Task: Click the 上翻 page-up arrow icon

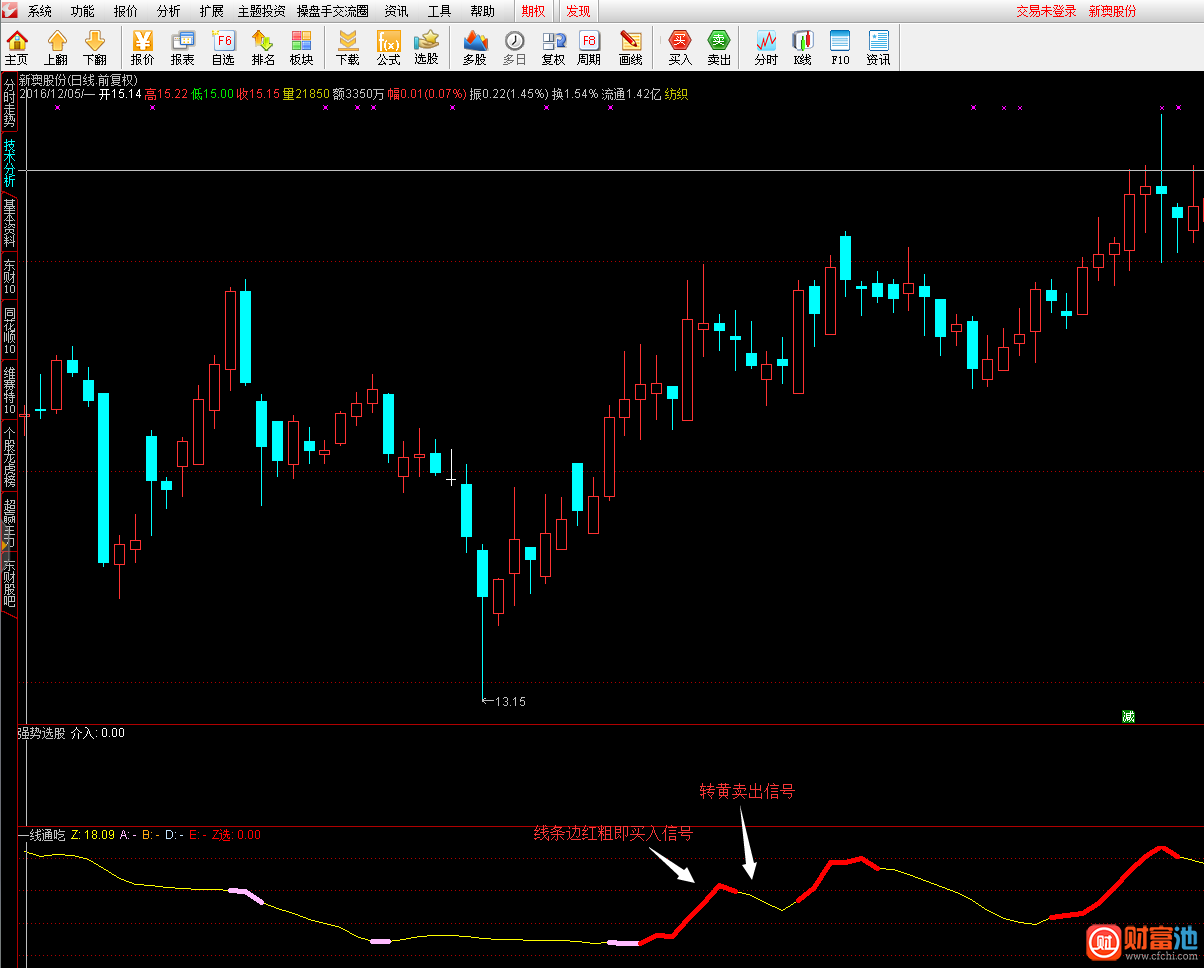Action: point(56,47)
